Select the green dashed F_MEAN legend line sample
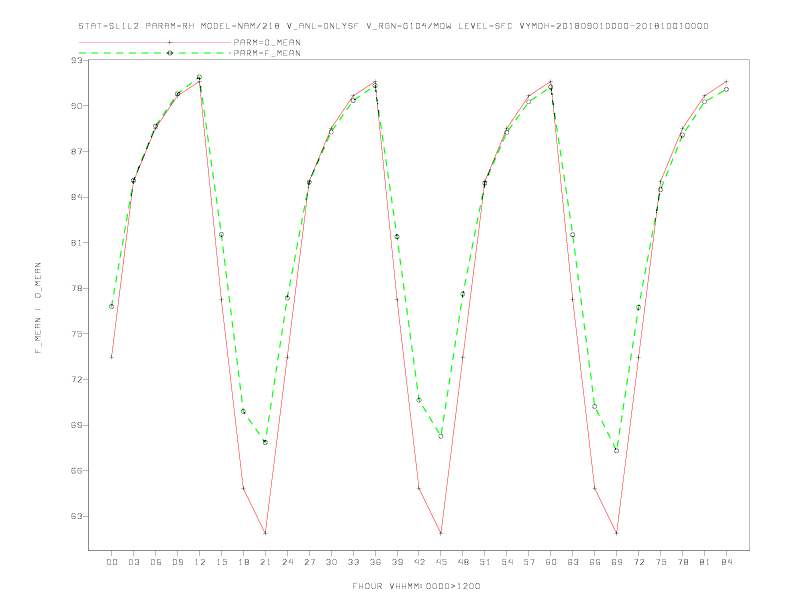 pyautogui.click(x=155, y=53)
